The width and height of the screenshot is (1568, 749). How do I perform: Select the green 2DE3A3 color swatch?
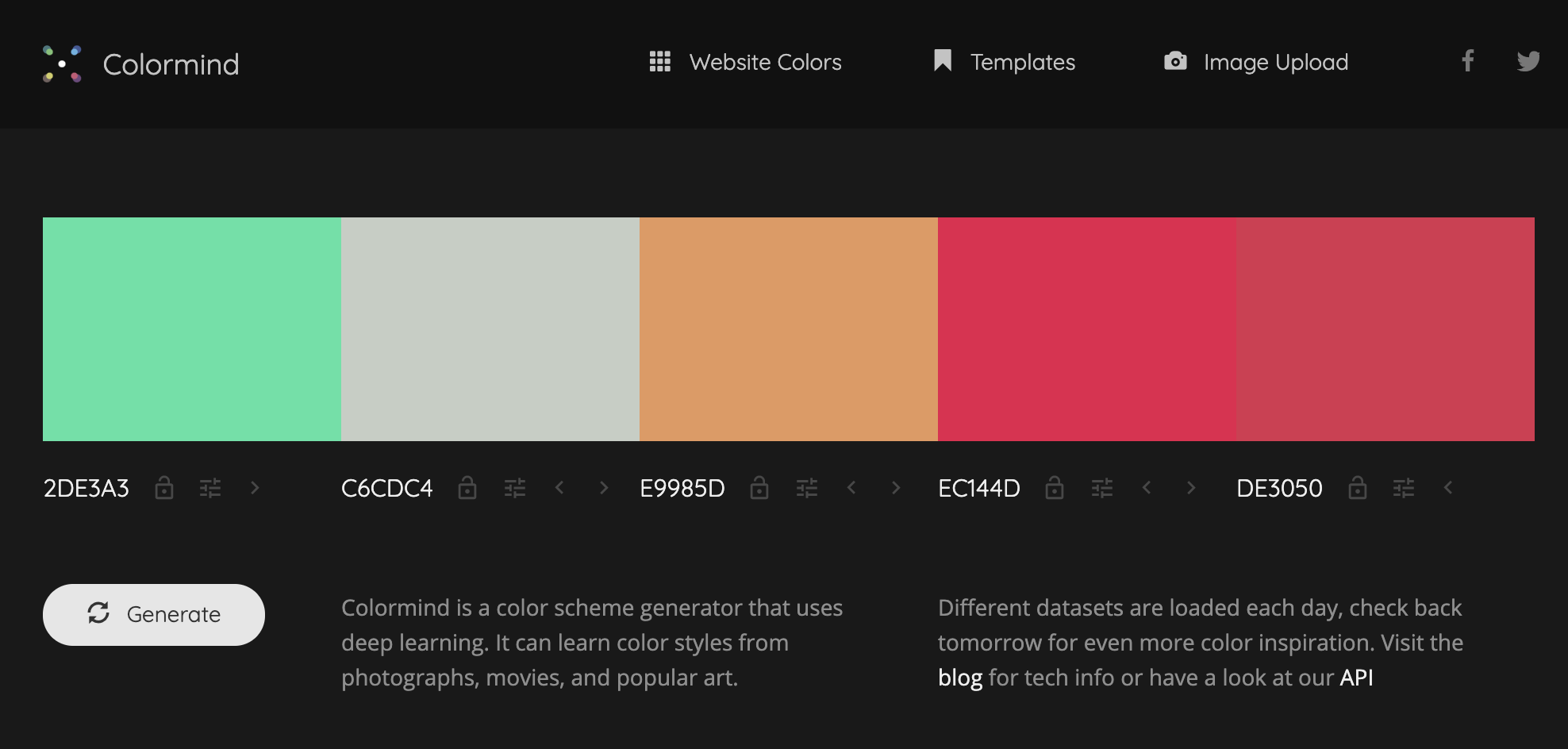pyautogui.click(x=192, y=328)
